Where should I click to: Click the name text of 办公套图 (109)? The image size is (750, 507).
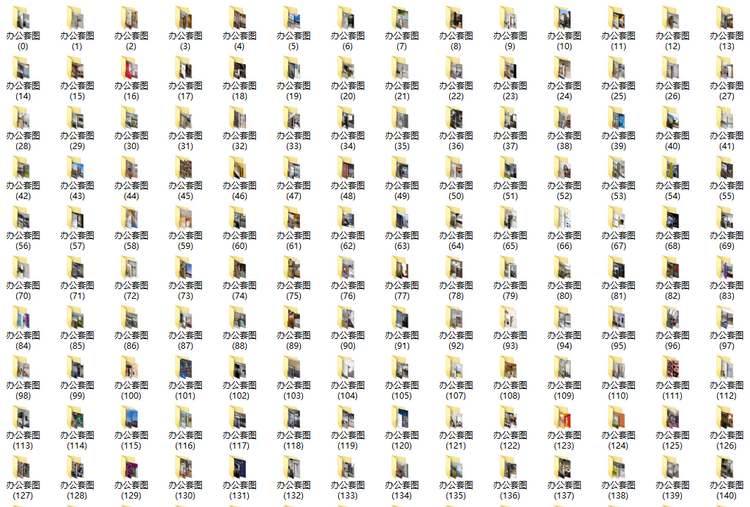[564, 390]
